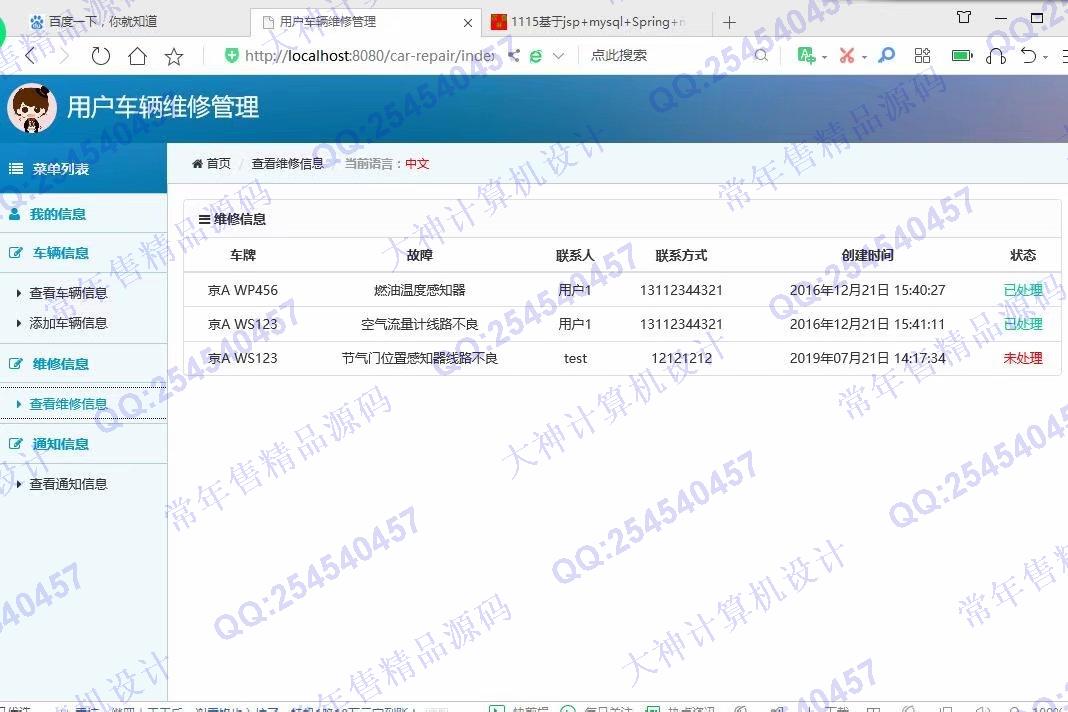Click fault 节气门位置感知器线路不良 cell
The image size is (1068, 712).
[x=420, y=358]
